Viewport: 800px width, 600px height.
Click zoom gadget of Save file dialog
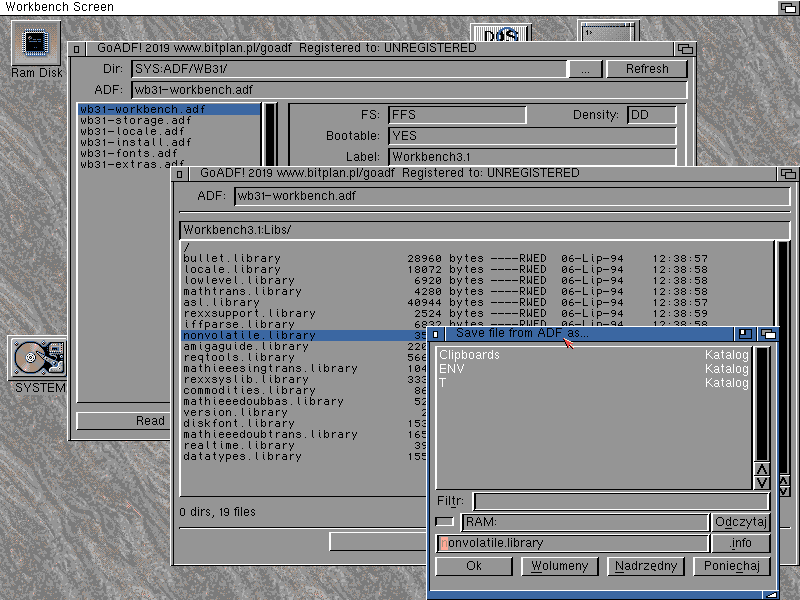[x=745, y=334]
